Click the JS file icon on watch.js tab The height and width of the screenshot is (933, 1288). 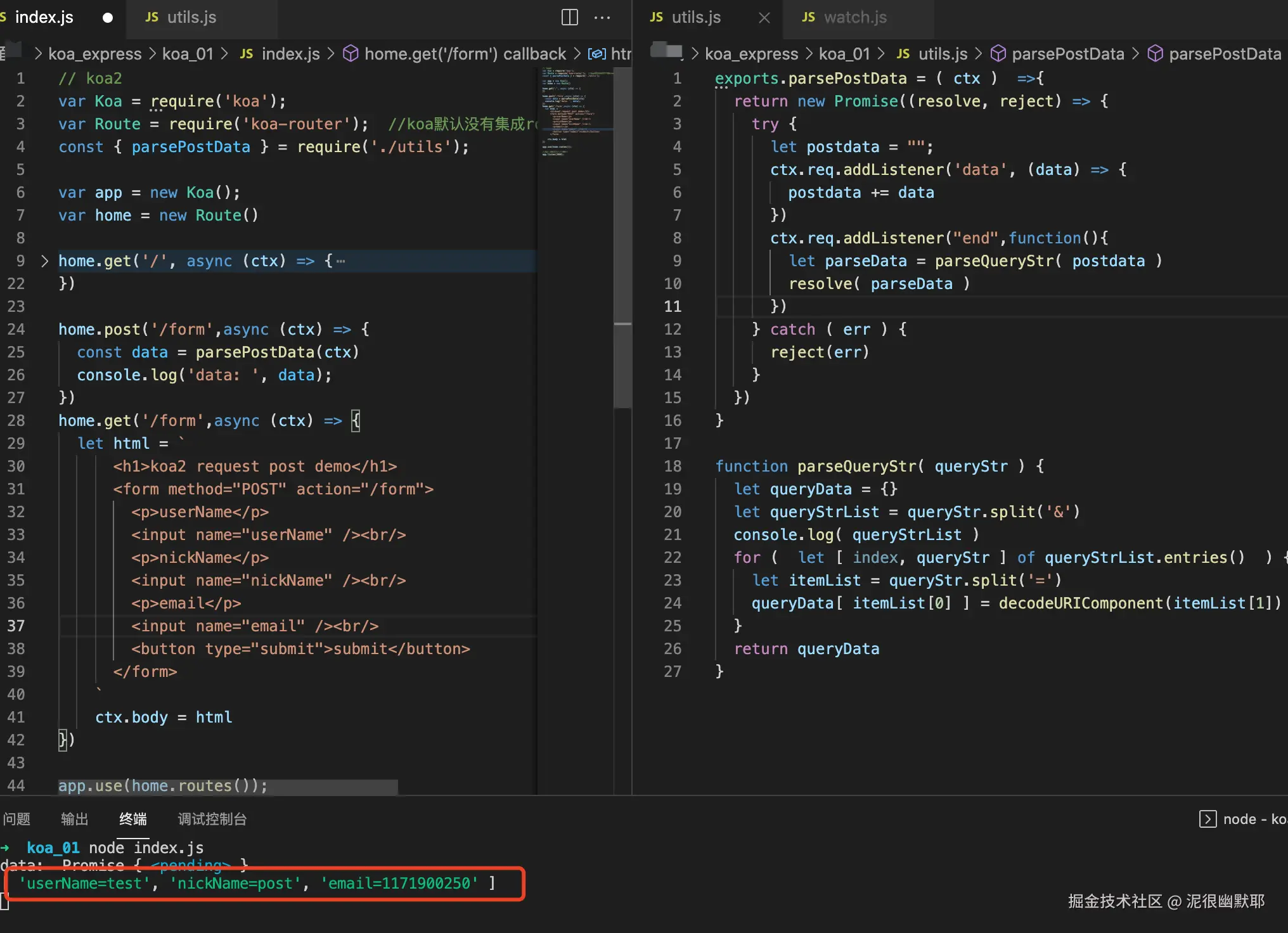coord(808,17)
